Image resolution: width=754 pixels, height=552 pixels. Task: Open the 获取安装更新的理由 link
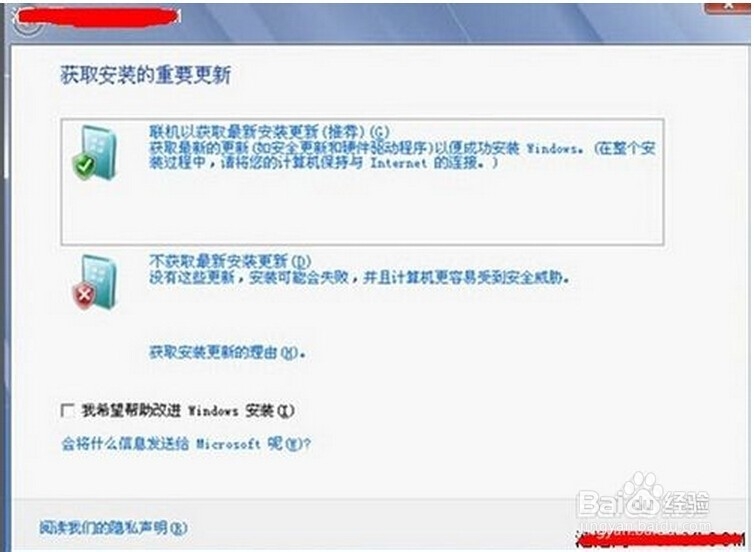pos(227,352)
